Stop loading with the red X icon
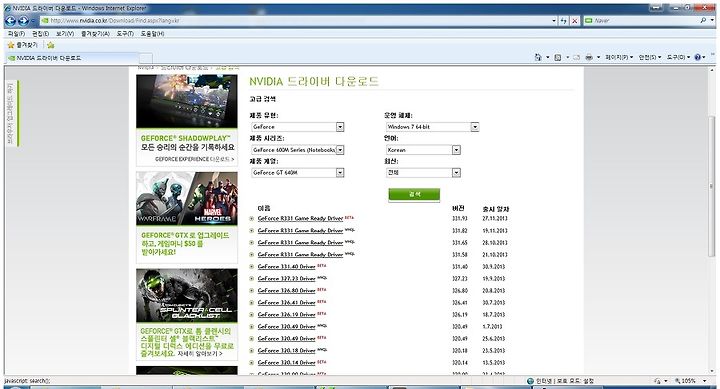This screenshot has width=720, height=389. [x=574, y=21]
